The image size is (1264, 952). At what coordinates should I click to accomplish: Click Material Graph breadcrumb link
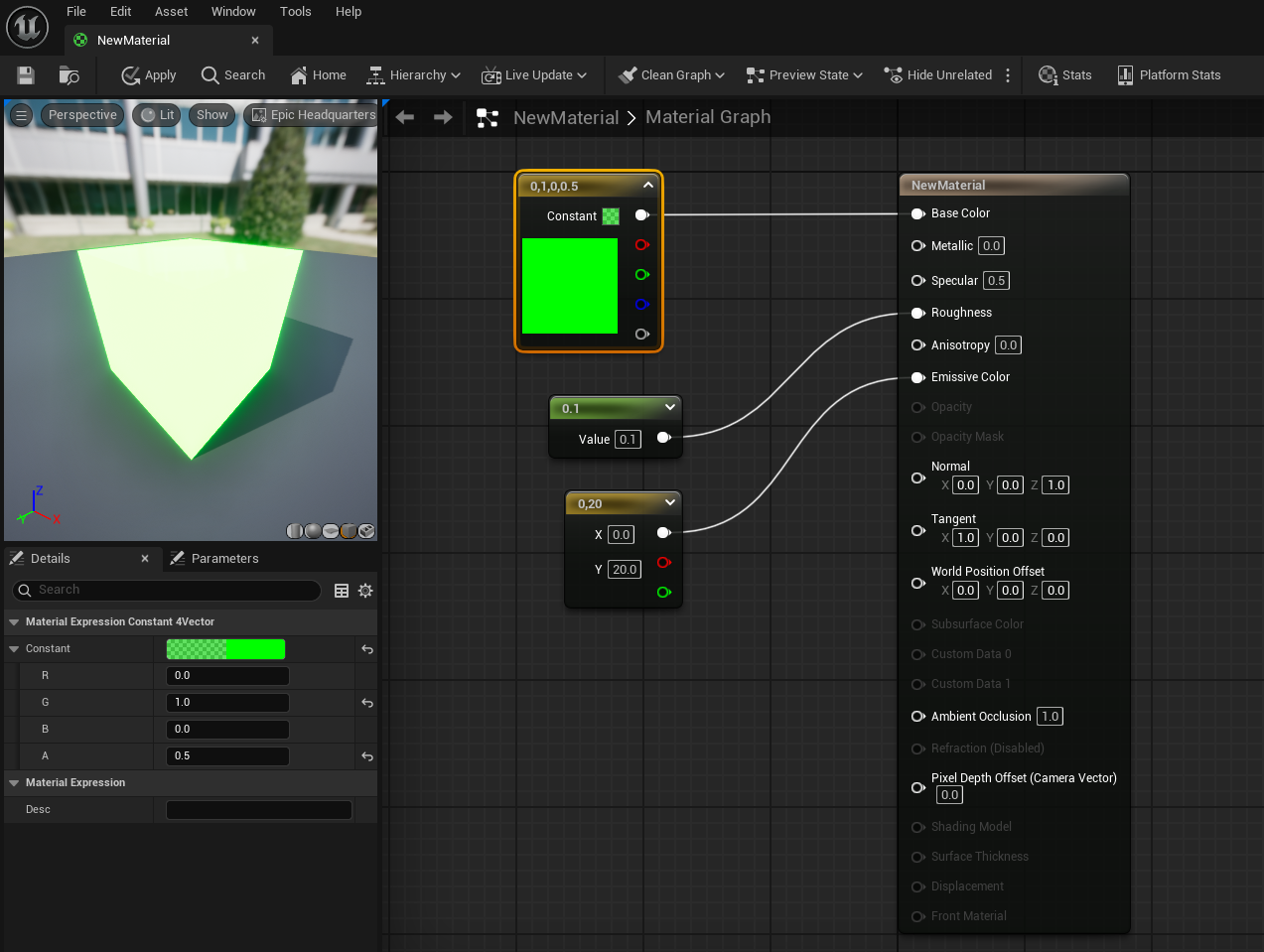(708, 117)
